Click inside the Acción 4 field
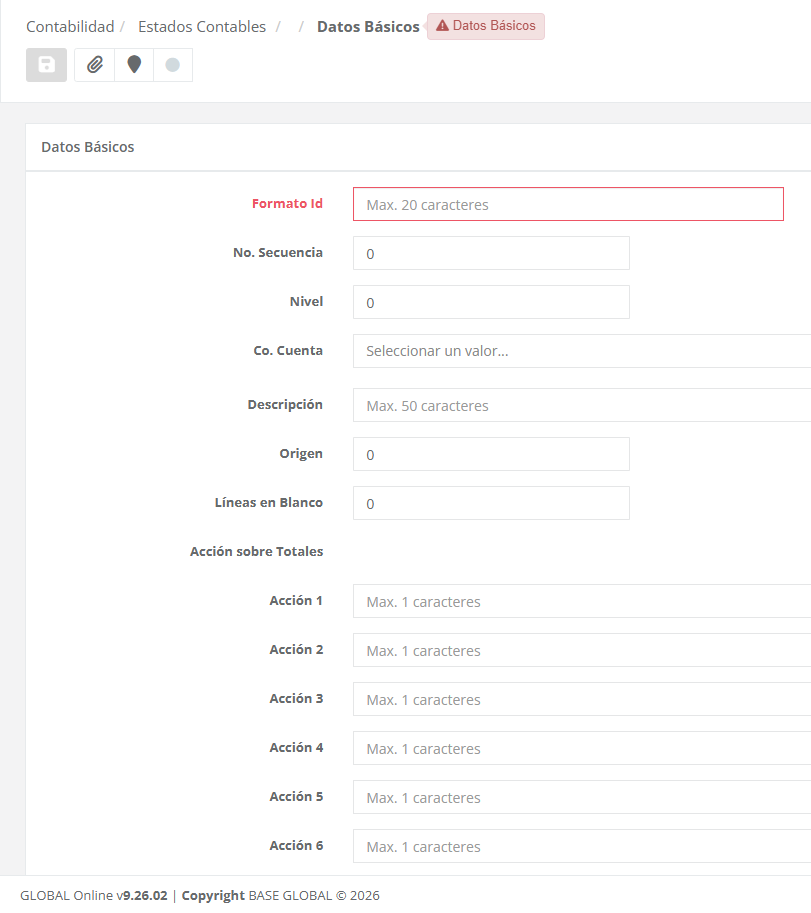 580,749
